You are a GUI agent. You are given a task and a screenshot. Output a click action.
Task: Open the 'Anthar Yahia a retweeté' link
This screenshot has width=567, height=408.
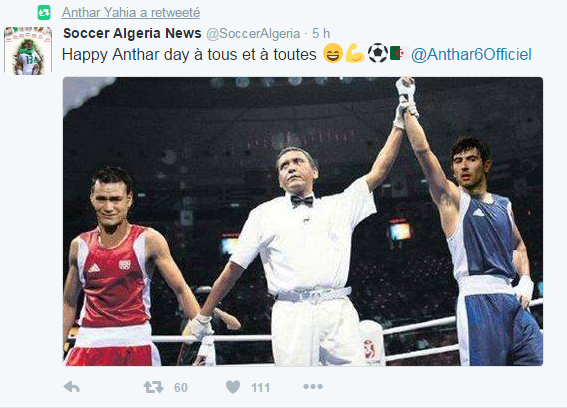[131, 13]
